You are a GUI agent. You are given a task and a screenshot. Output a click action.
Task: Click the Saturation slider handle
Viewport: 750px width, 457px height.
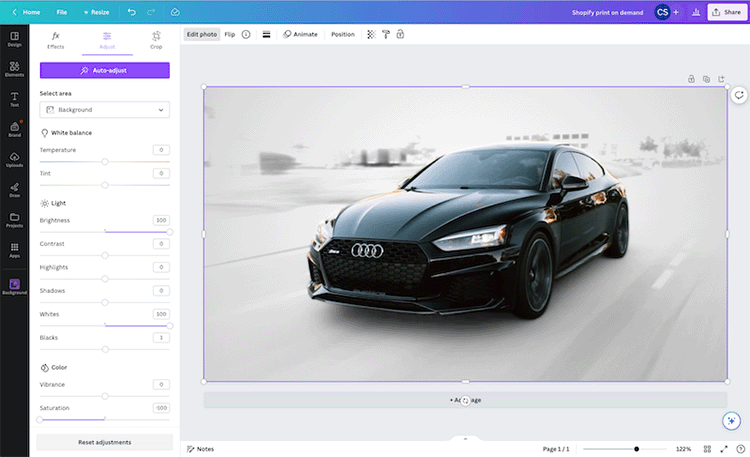click(40, 420)
